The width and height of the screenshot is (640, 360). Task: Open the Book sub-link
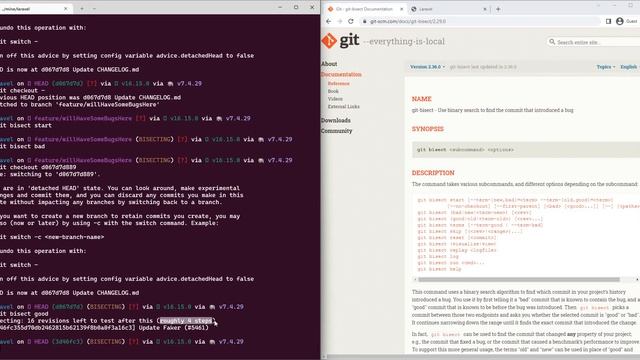click(x=333, y=91)
